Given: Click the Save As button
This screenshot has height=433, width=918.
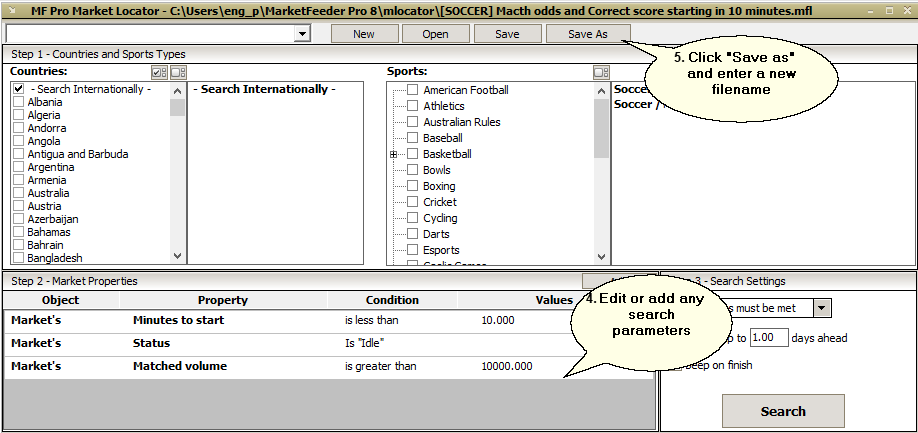Looking at the screenshot, I should point(588,34).
